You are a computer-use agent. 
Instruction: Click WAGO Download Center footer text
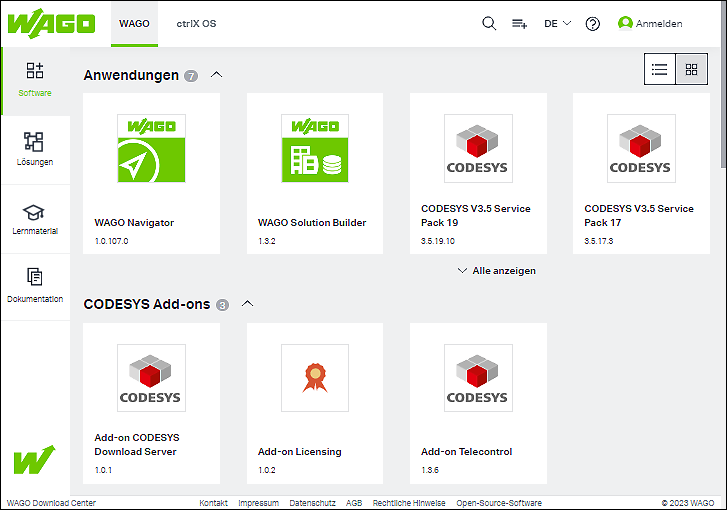pyautogui.click(x=51, y=503)
